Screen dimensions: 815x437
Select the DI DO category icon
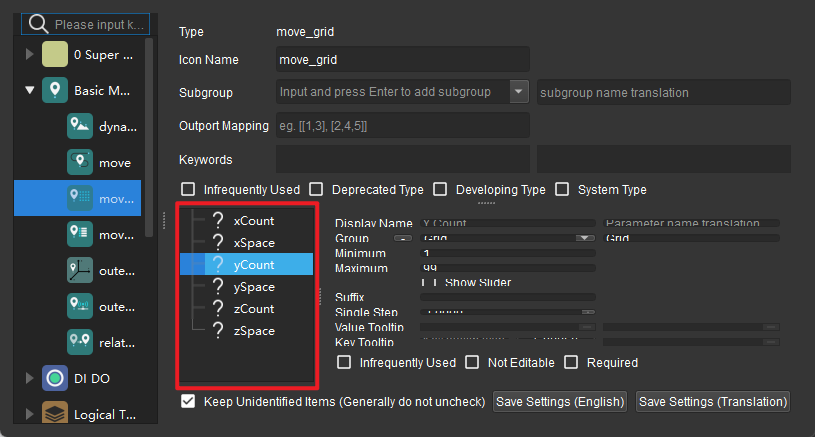pos(55,377)
